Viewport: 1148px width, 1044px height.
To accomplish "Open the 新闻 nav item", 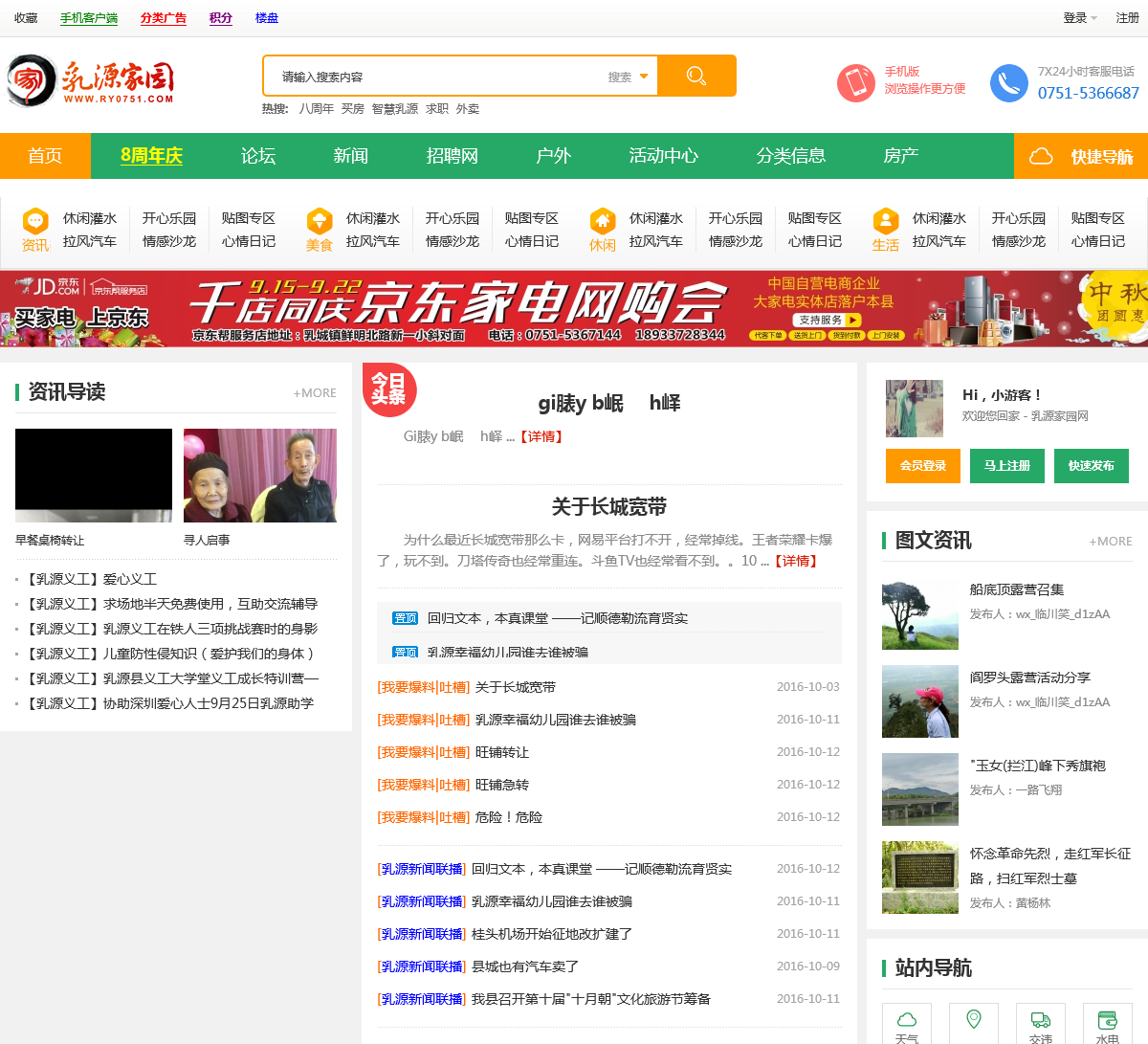I will coord(351,156).
